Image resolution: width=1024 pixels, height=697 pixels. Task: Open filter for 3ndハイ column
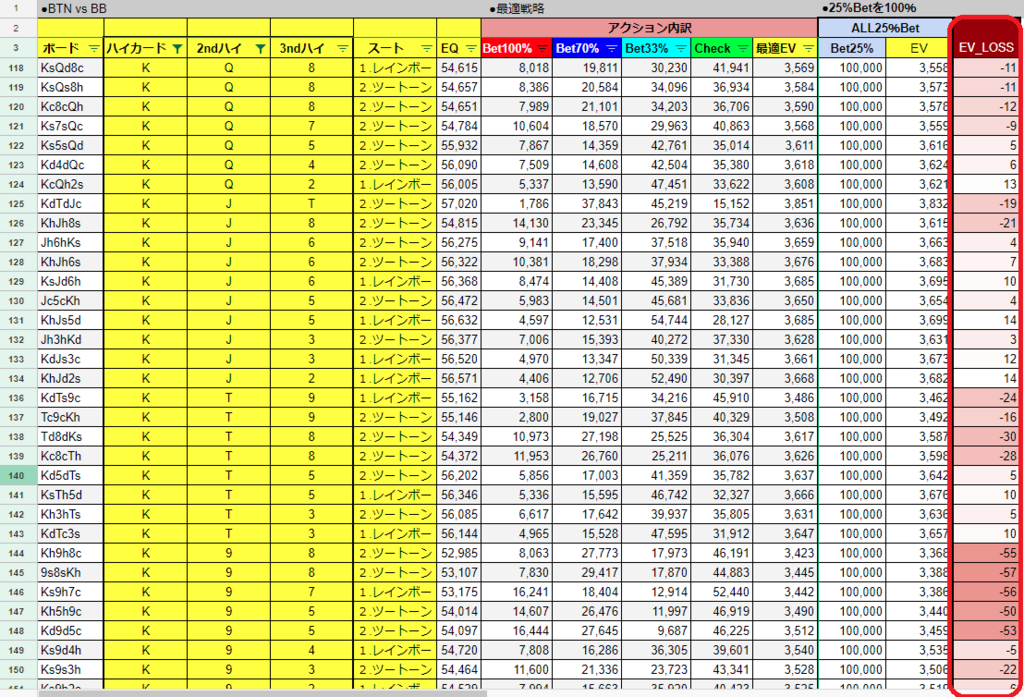pyautogui.click(x=343, y=48)
